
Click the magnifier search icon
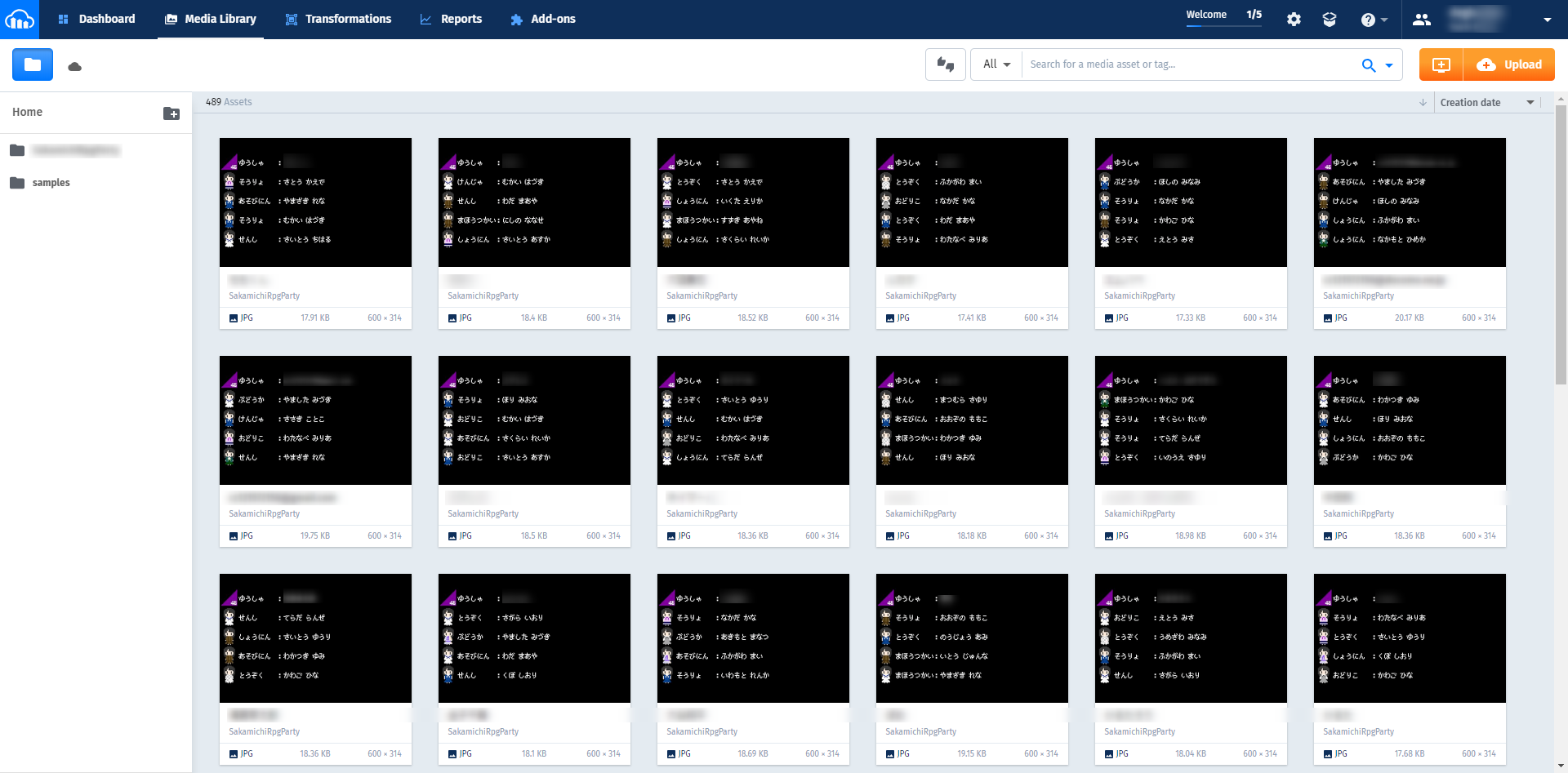click(x=1369, y=65)
